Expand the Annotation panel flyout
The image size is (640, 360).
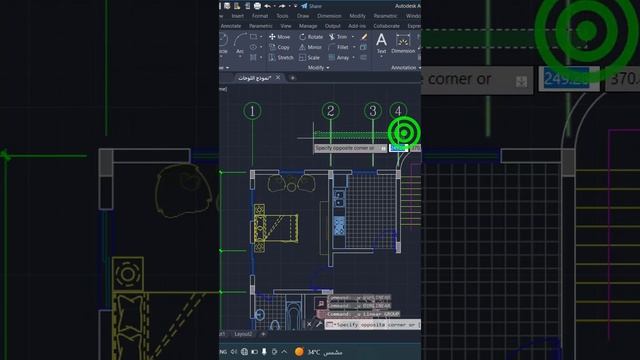[x=406, y=68]
